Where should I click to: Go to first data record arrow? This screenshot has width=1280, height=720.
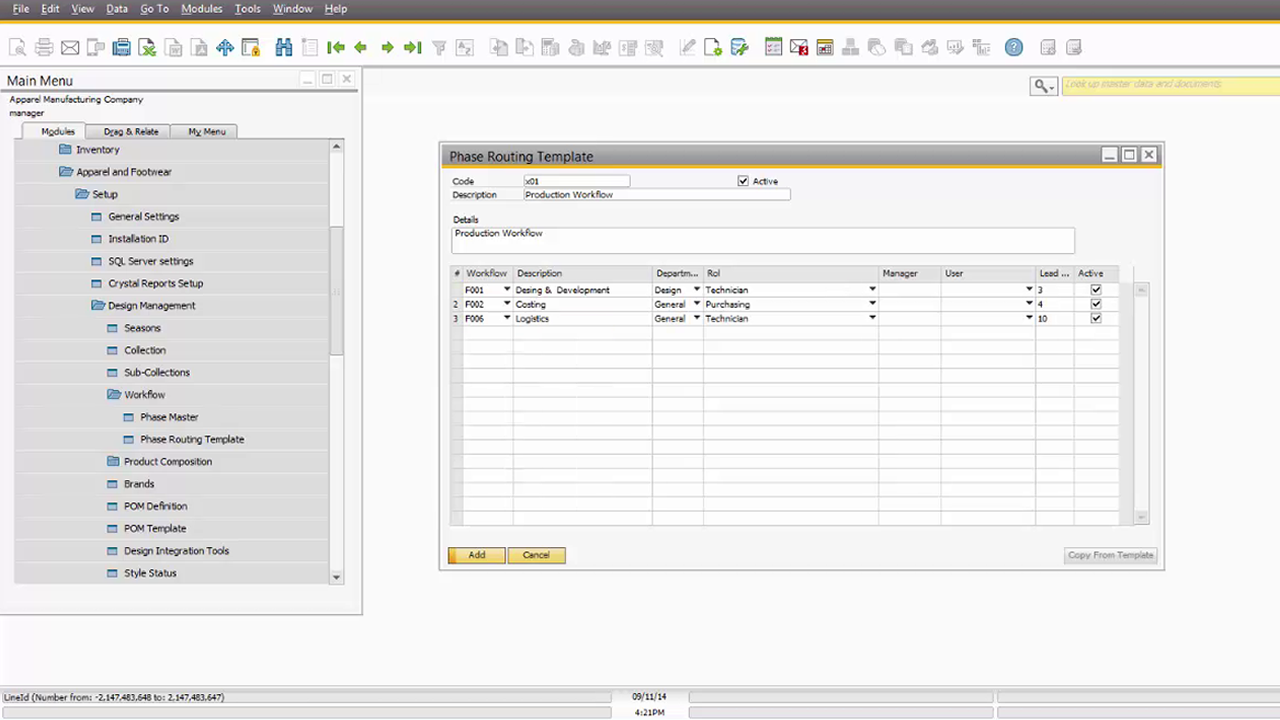pos(336,47)
